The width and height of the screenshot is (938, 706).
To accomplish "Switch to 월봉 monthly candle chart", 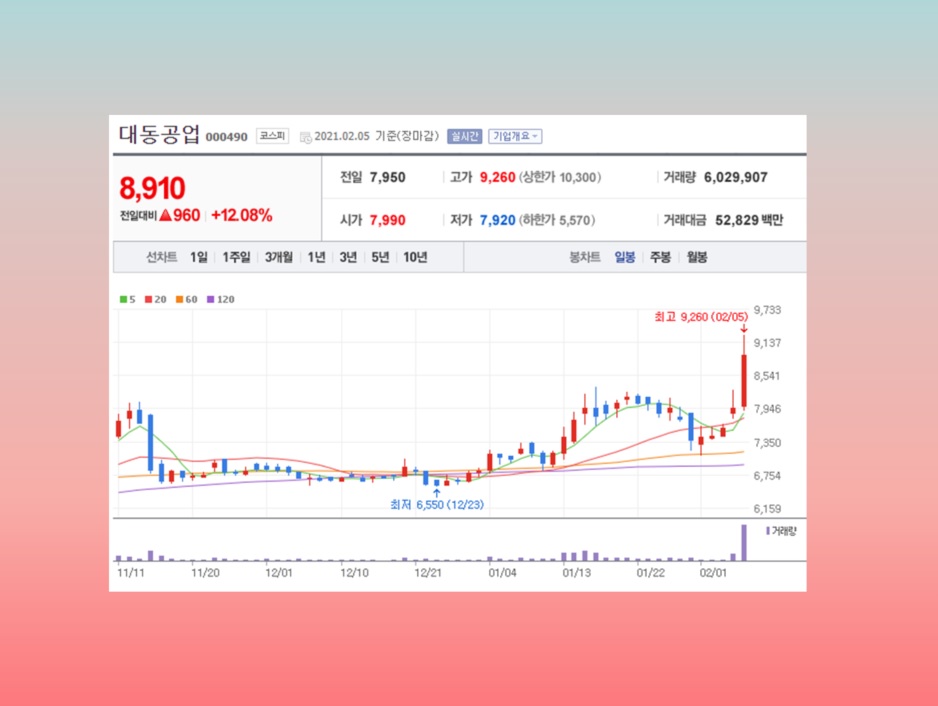I will point(697,257).
